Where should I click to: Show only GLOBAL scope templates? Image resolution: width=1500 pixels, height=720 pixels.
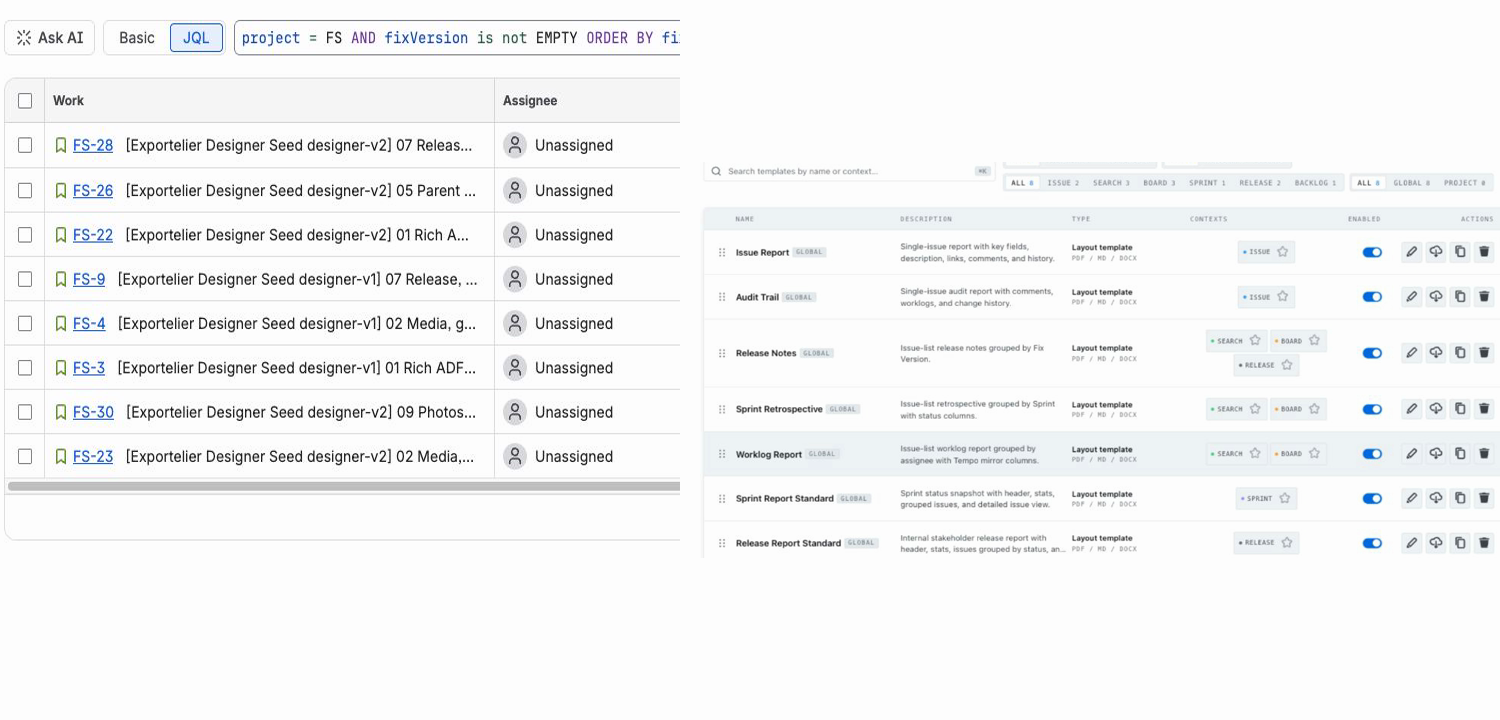click(x=1411, y=183)
